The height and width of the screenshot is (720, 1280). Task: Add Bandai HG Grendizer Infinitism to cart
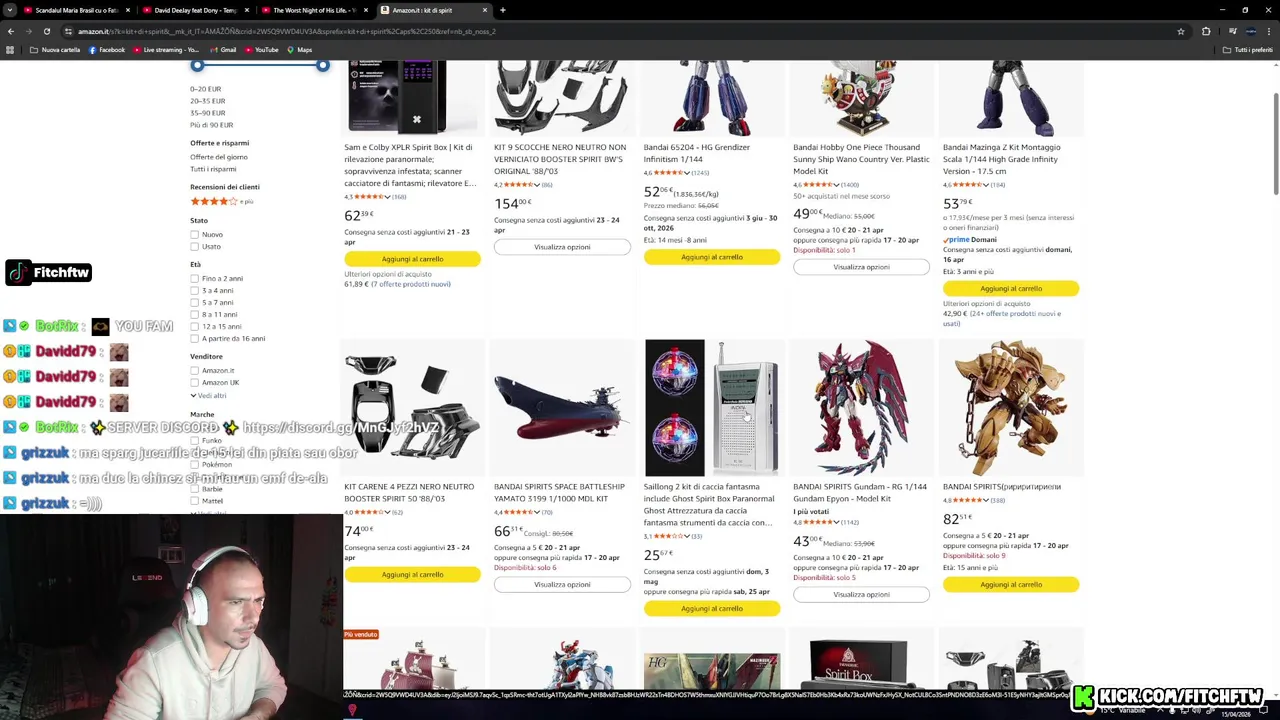tap(711, 257)
